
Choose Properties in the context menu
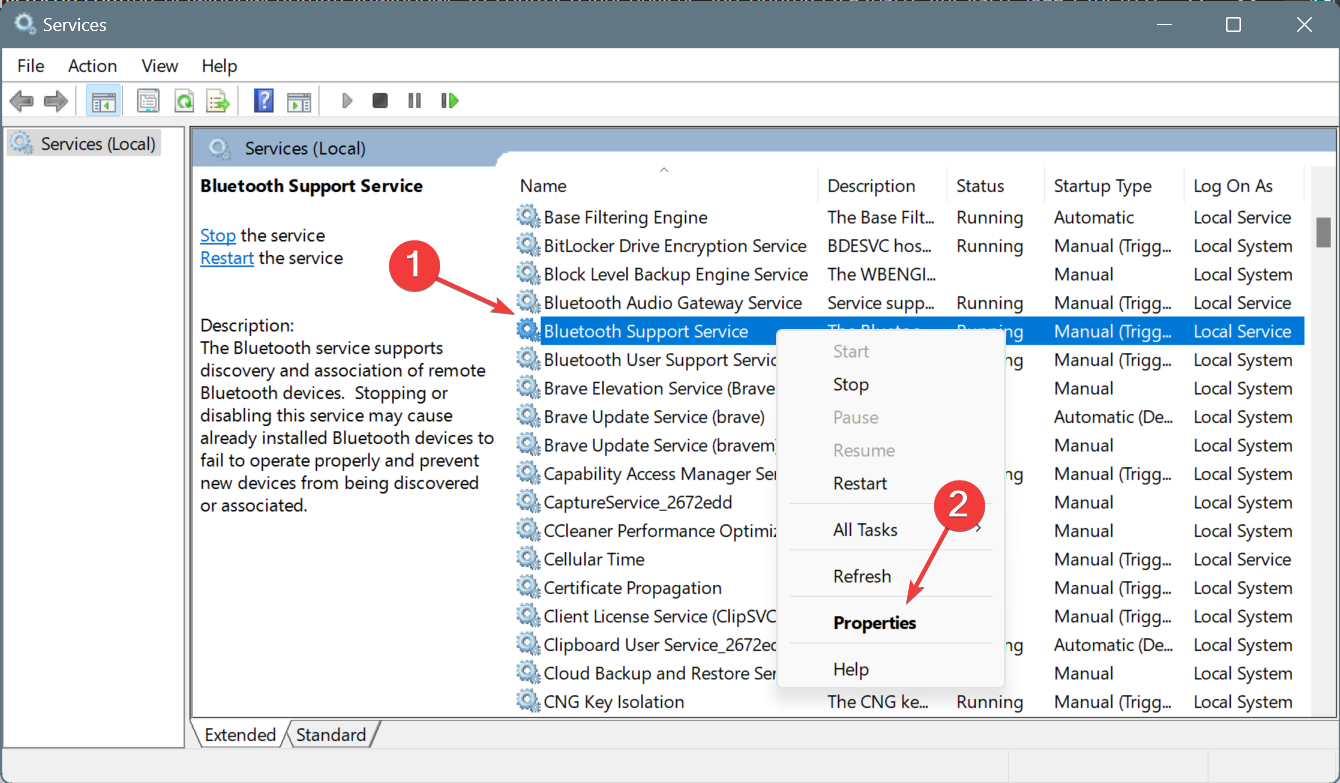point(875,623)
